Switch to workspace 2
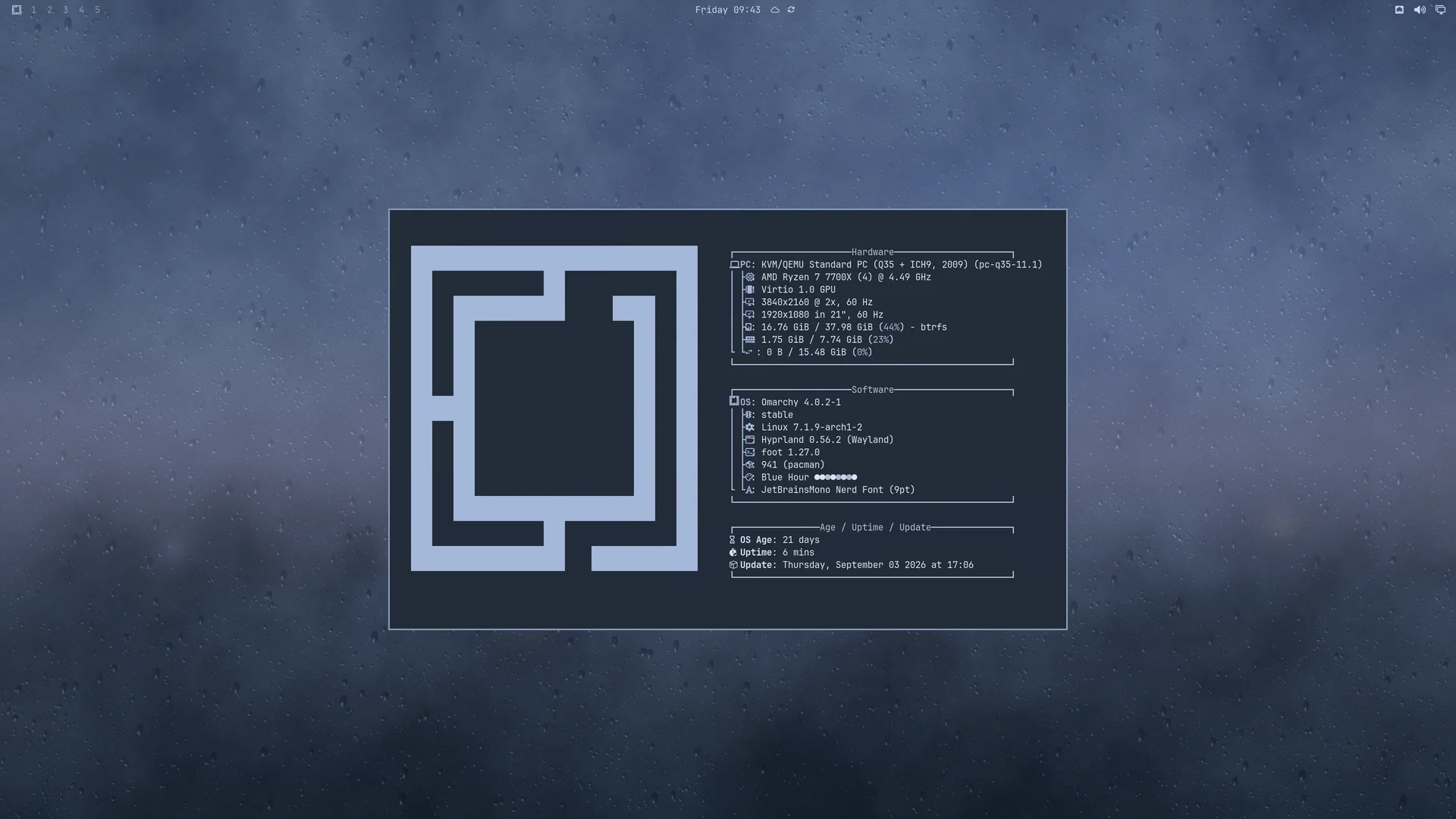 [x=49, y=10]
